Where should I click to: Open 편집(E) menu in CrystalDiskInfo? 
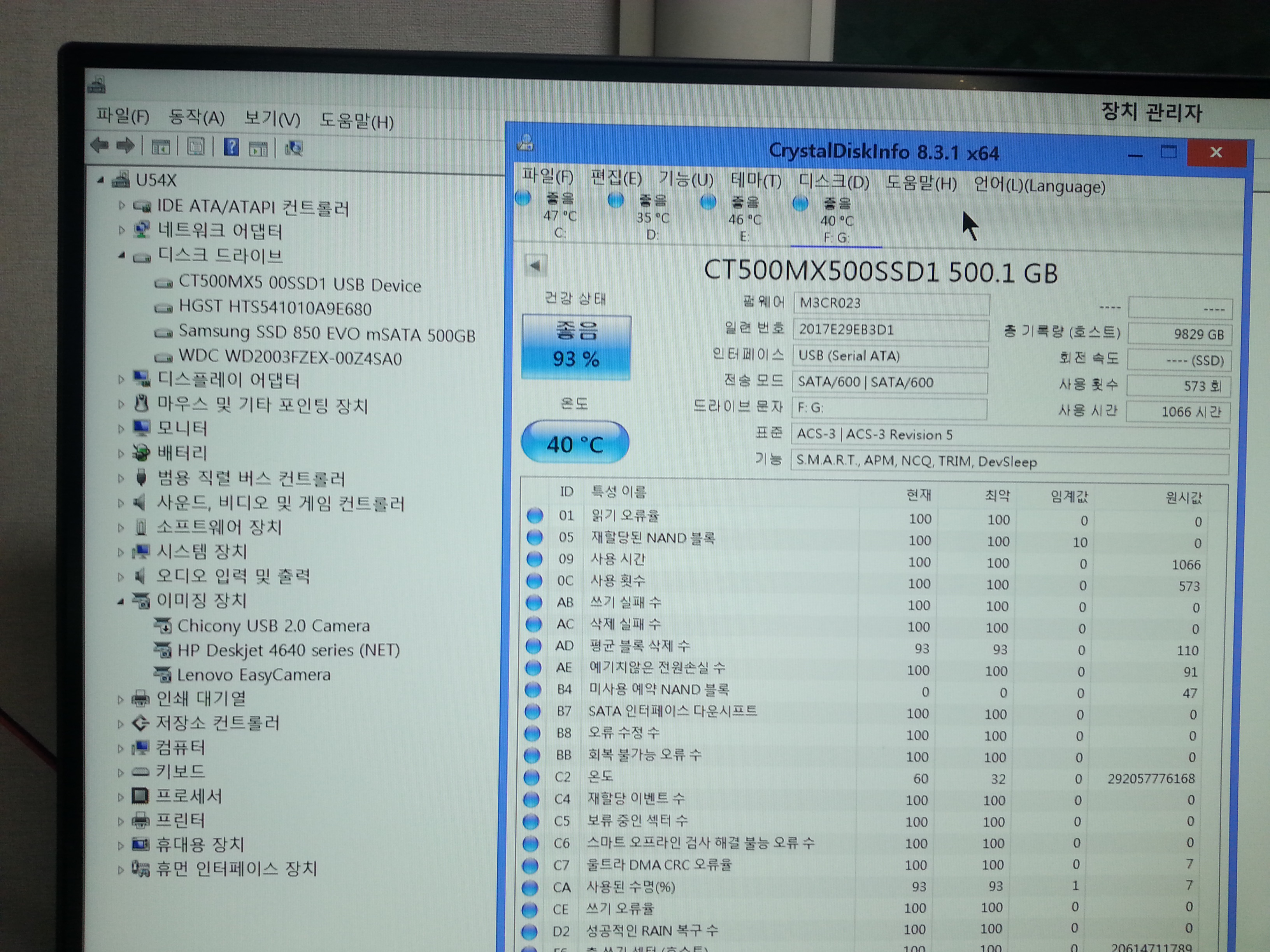coord(616,178)
